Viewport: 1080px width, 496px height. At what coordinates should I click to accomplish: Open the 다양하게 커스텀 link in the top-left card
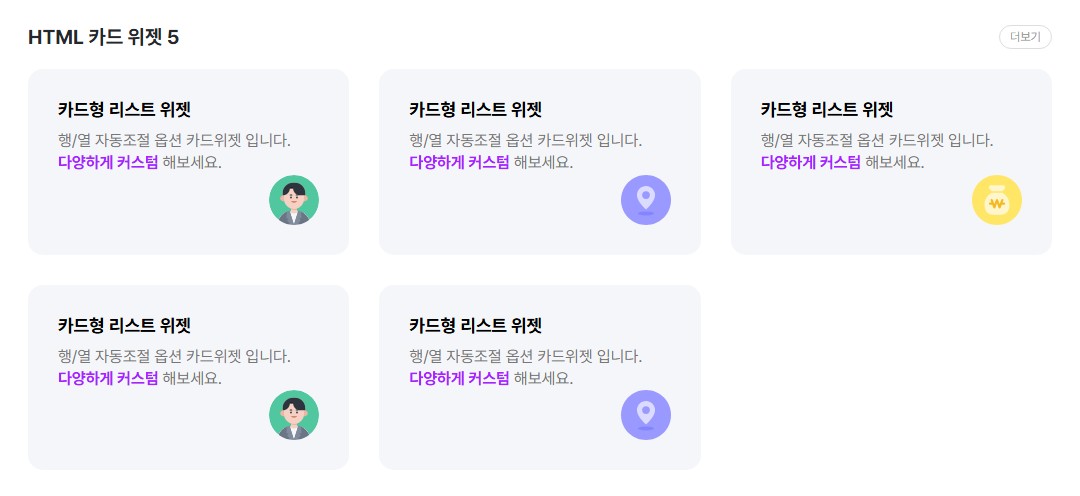[108, 162]
